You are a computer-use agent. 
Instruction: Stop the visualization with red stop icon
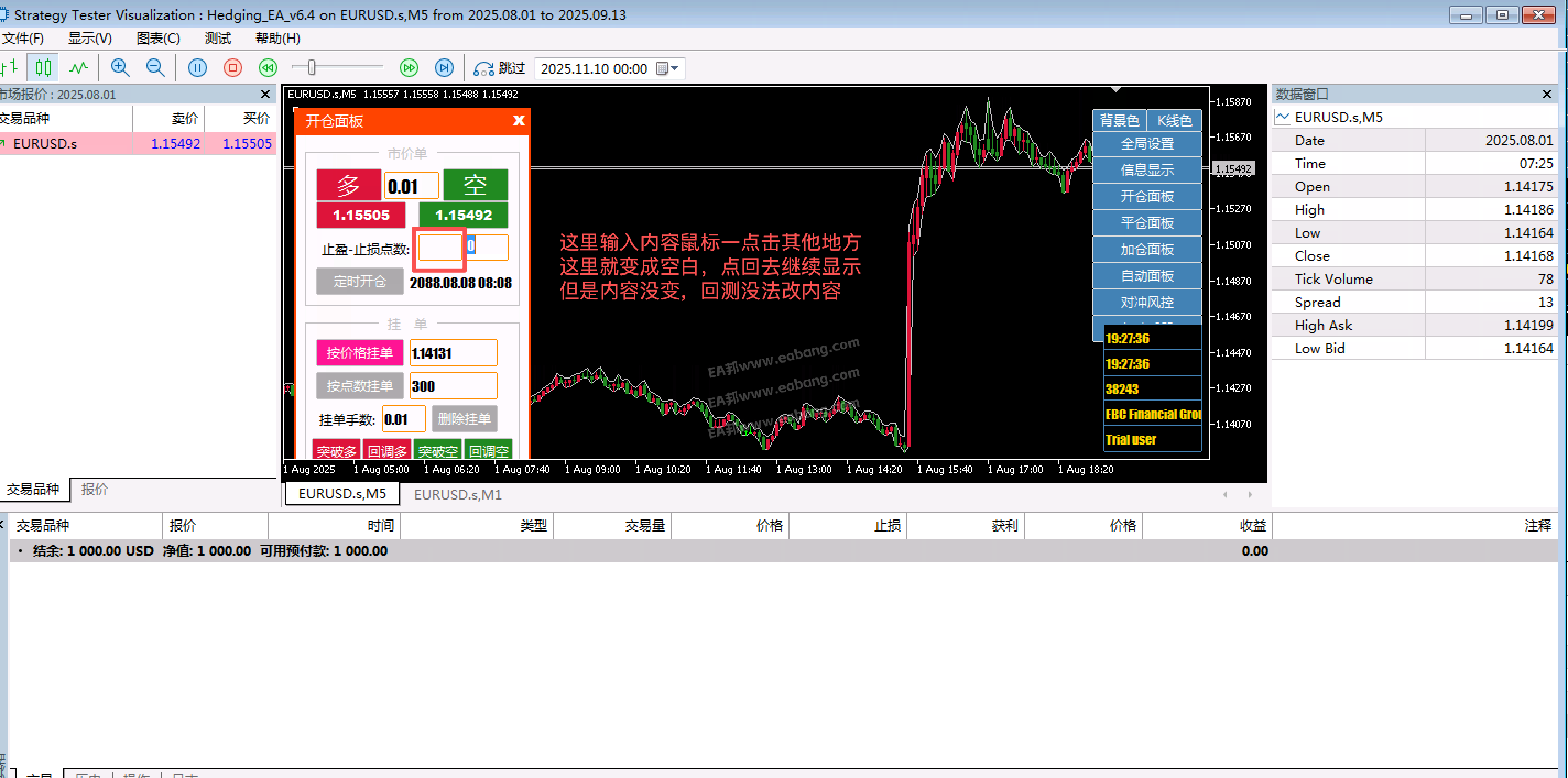(x=232, y=68)
